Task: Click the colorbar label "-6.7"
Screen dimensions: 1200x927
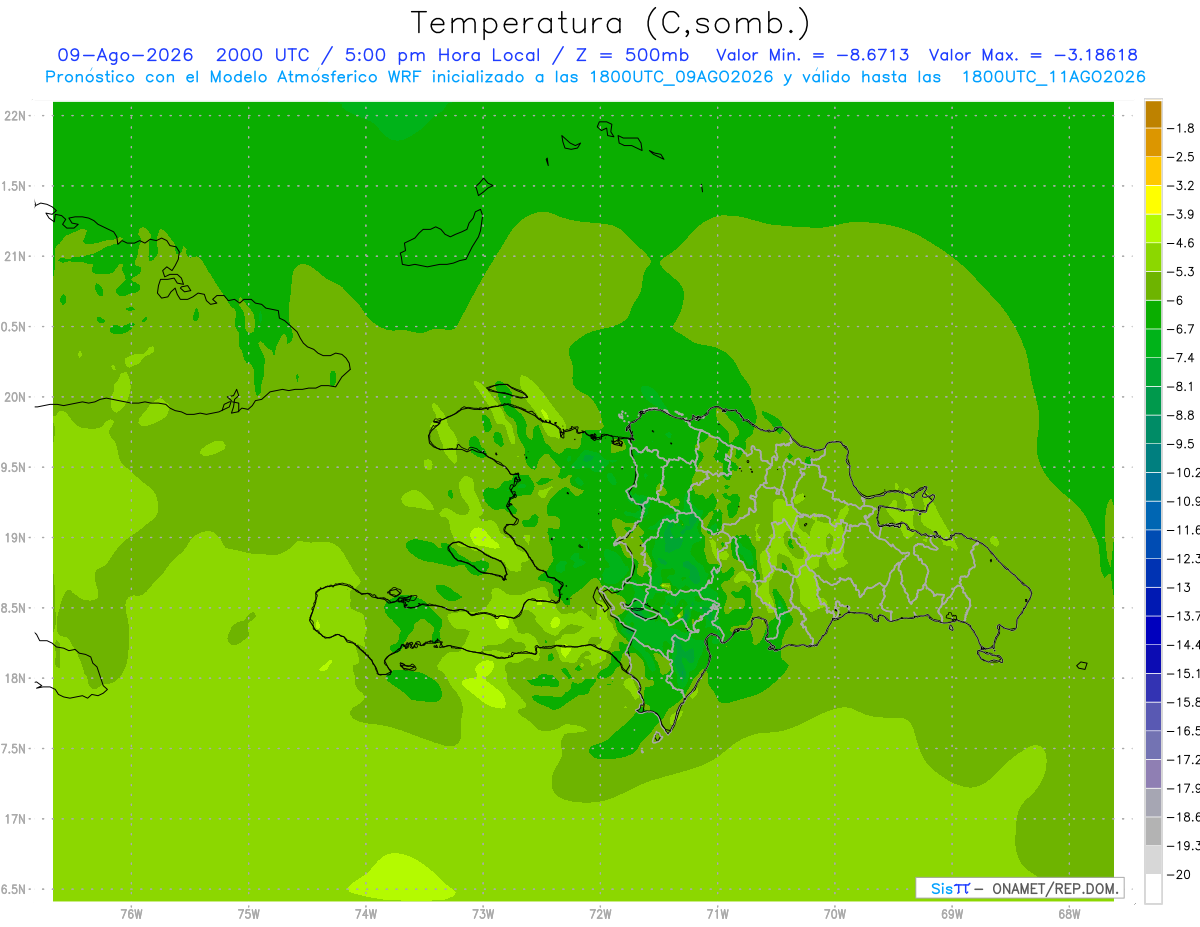Action: 1181,329
